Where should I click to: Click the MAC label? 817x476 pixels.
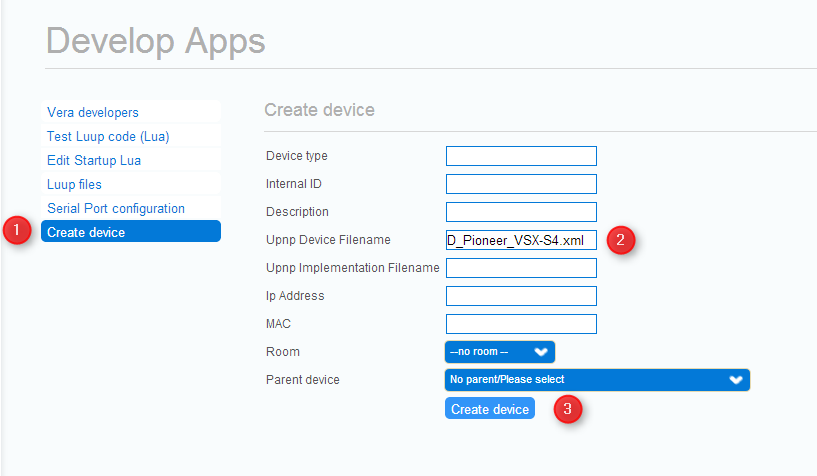pos(278,324)
